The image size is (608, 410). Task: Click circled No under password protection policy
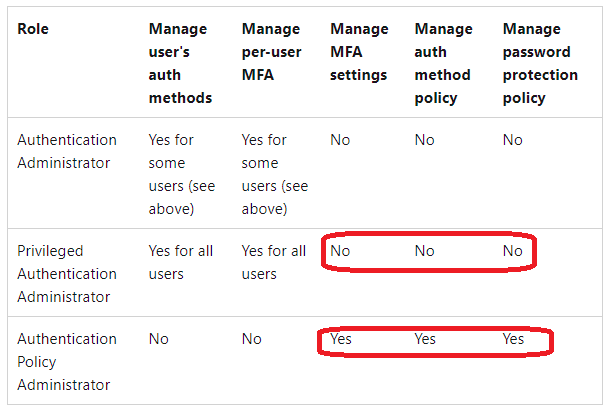513,251
